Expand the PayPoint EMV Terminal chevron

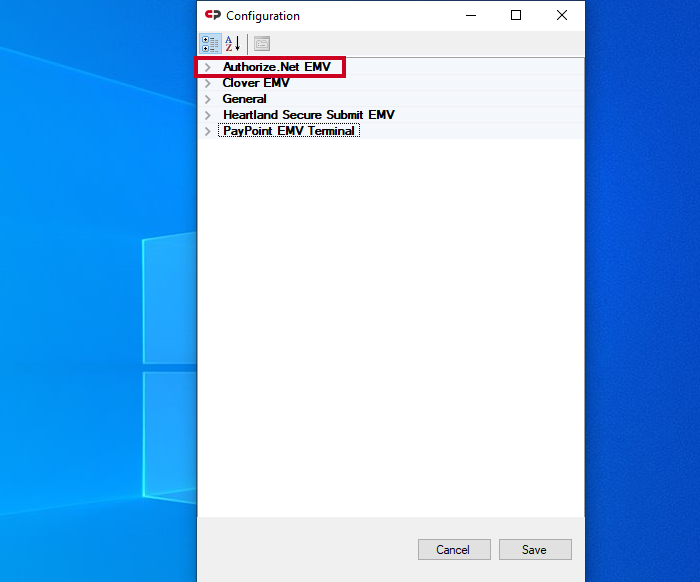(208, 131)
